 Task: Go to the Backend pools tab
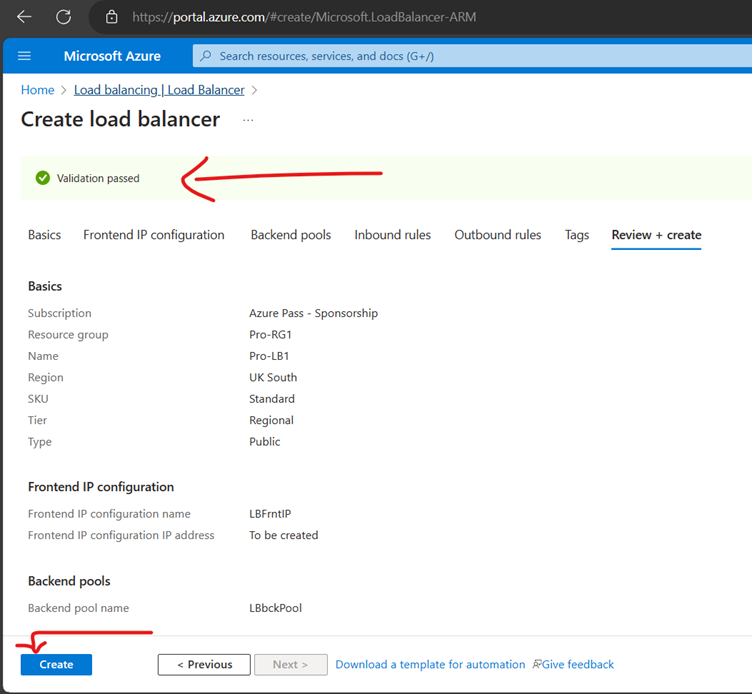[290, 235]
